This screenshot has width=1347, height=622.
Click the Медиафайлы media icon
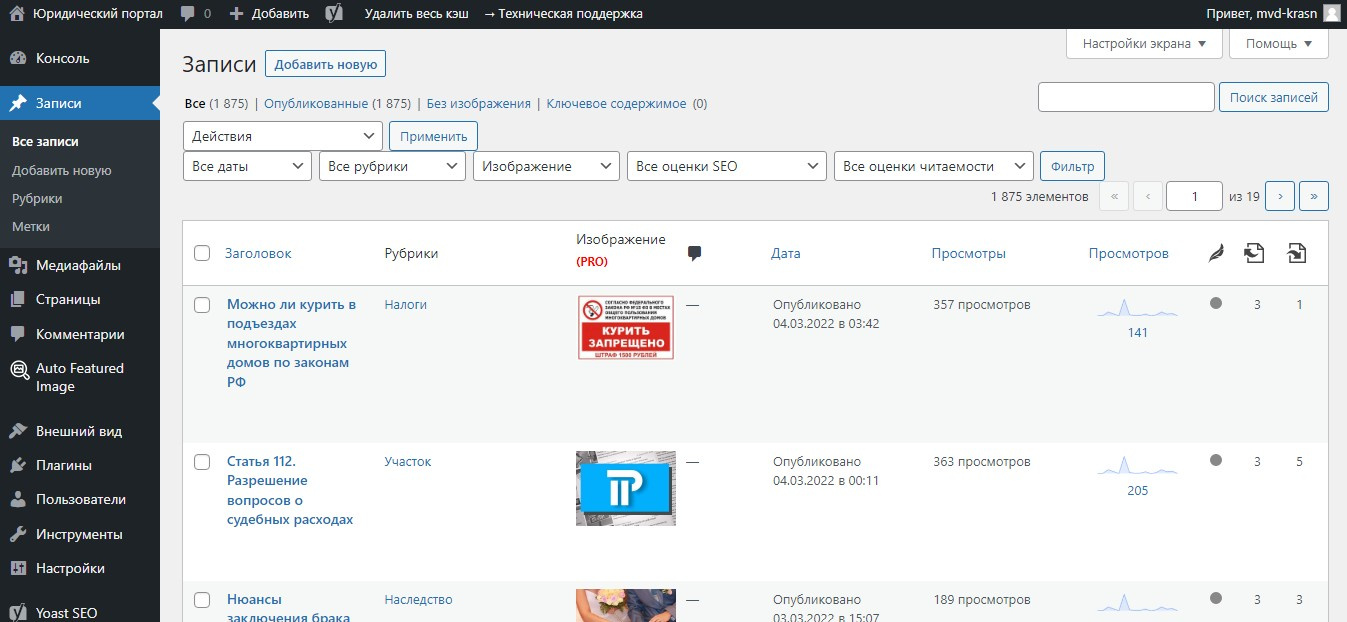click(x=18, y=265)
